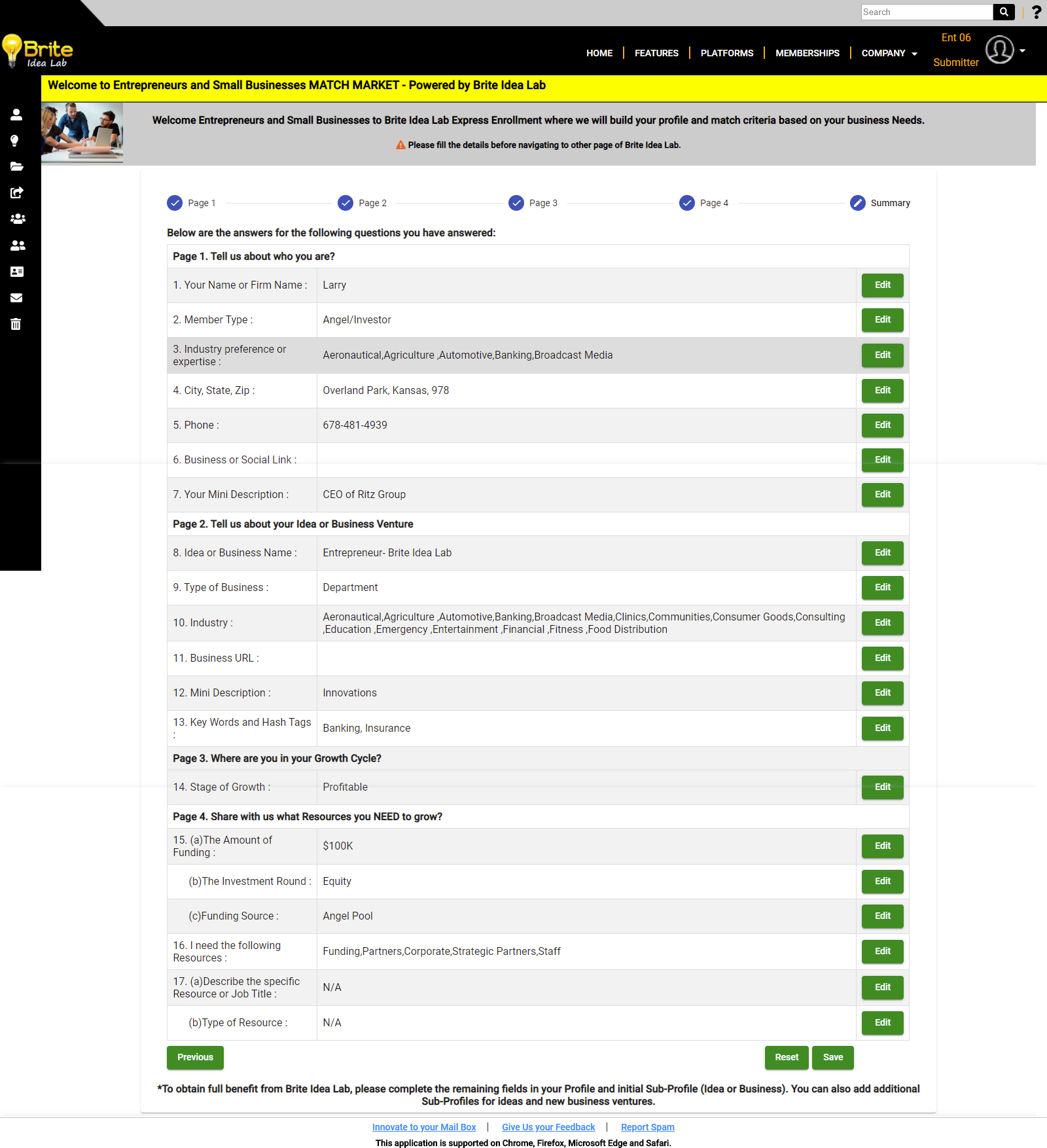The image size is (1047, 1148).
Task: Go to the HOME menu
Action: pos(599,53)
